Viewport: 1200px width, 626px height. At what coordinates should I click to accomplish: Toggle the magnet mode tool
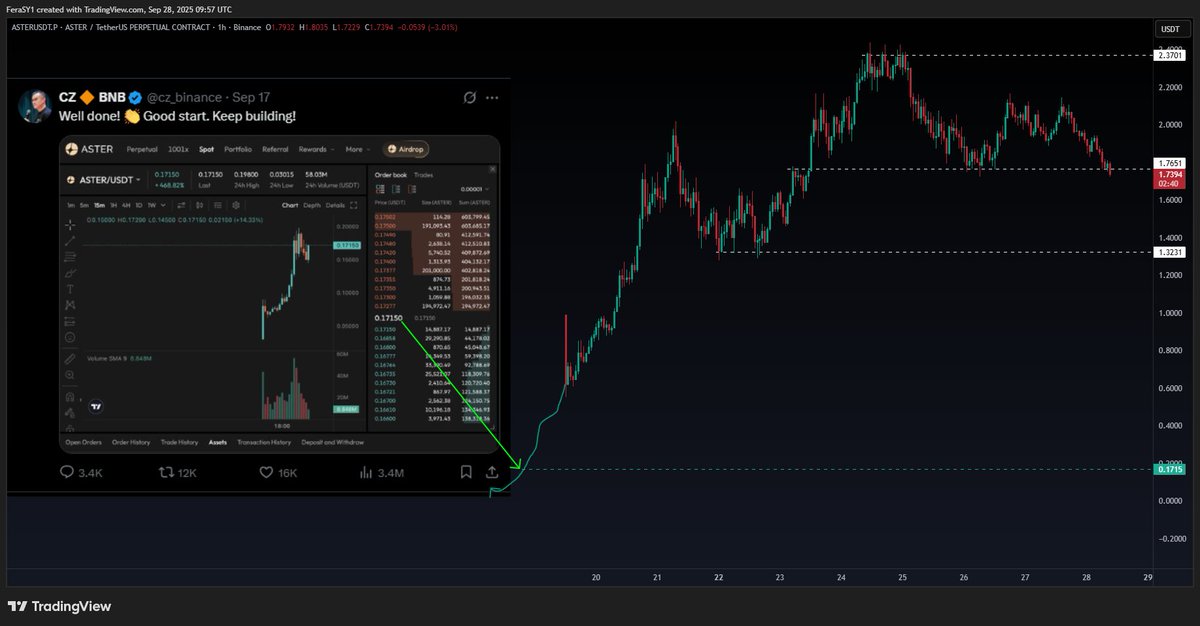tap(70, 397)
